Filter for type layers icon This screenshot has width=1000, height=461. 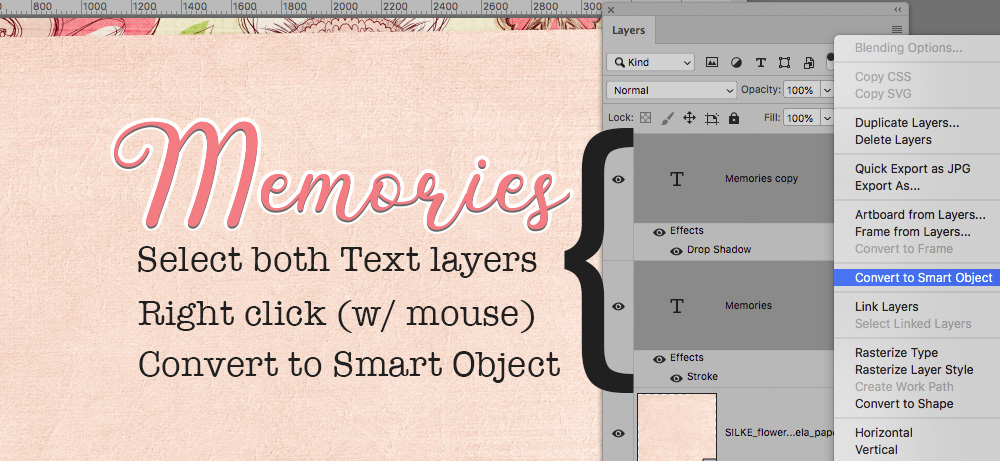[x=760, y=62]
